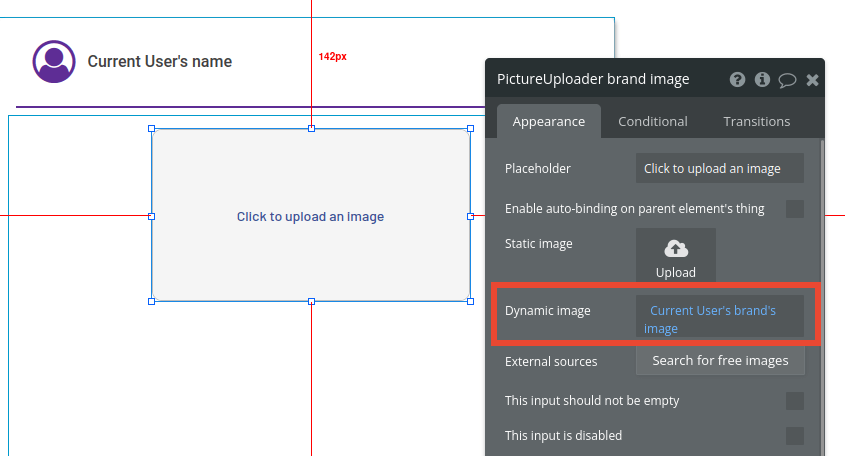Click the property editor vertical scrollbar

click(x=822, y=296)
